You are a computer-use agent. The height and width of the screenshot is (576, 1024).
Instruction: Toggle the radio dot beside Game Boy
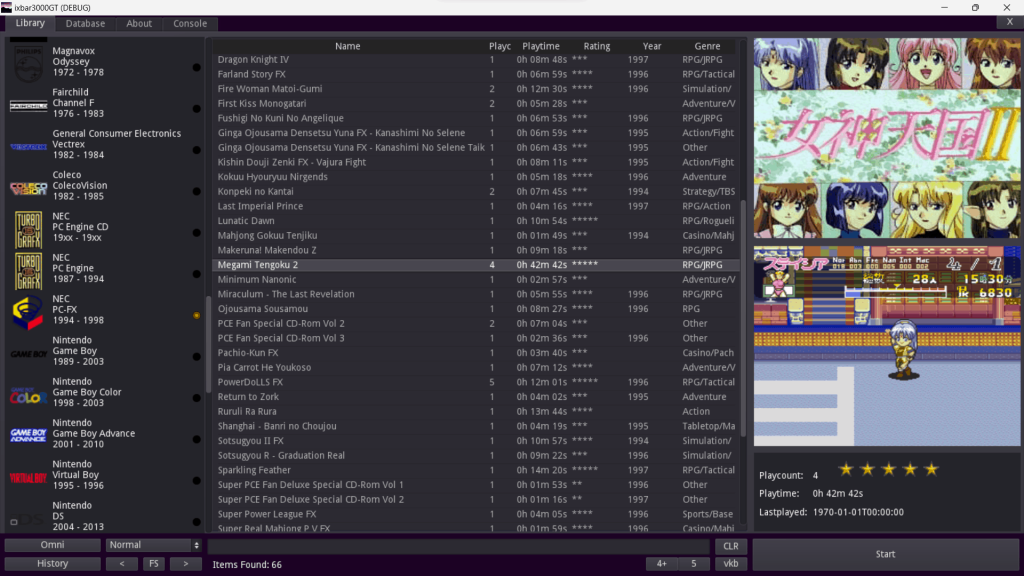coord(197,357)
